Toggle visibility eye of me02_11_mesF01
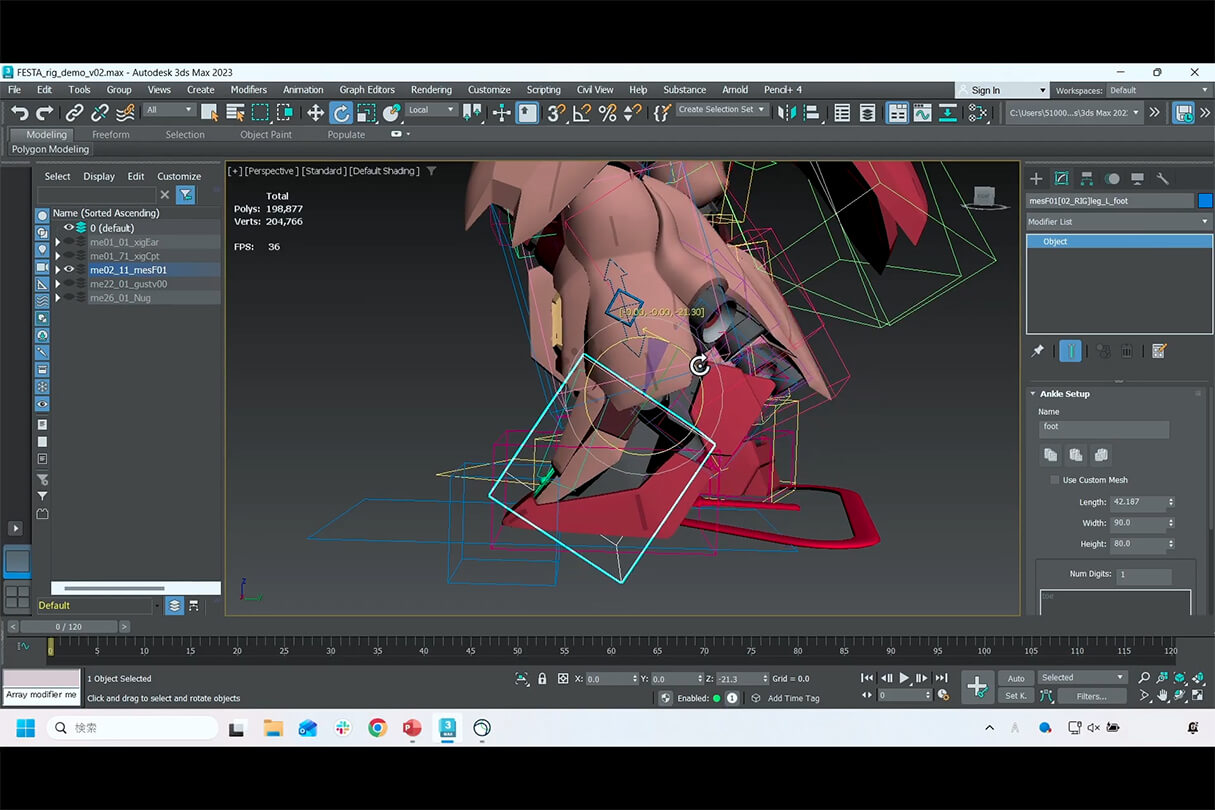 (69, 270)
